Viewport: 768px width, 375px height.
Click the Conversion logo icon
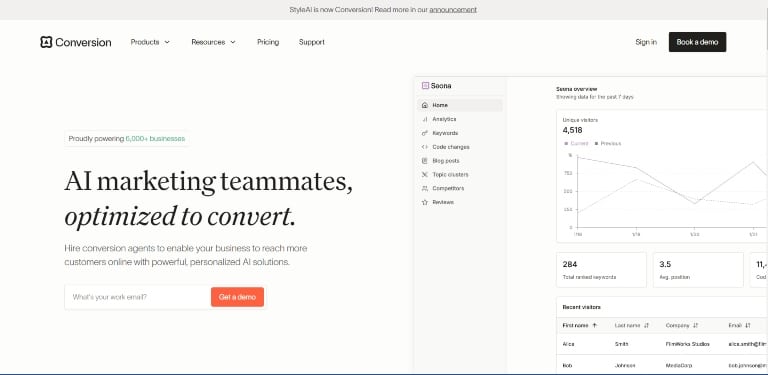46,42
